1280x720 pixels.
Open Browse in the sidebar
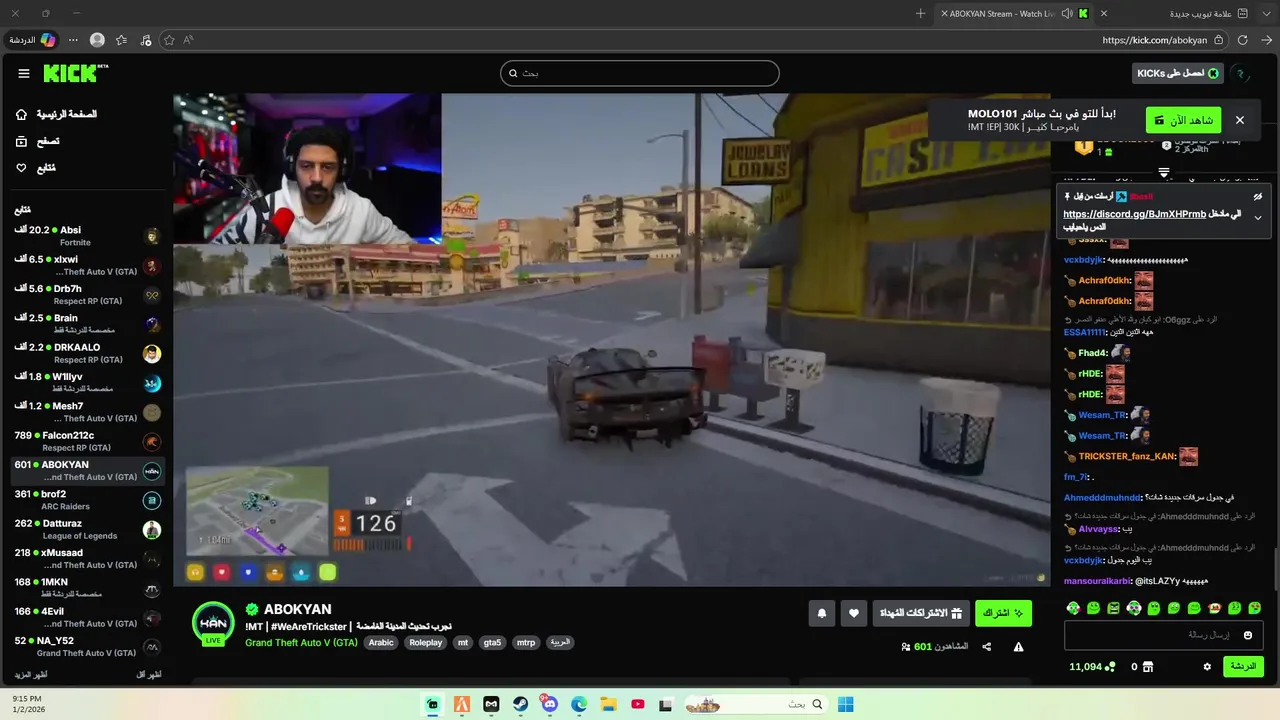point(38,141)
